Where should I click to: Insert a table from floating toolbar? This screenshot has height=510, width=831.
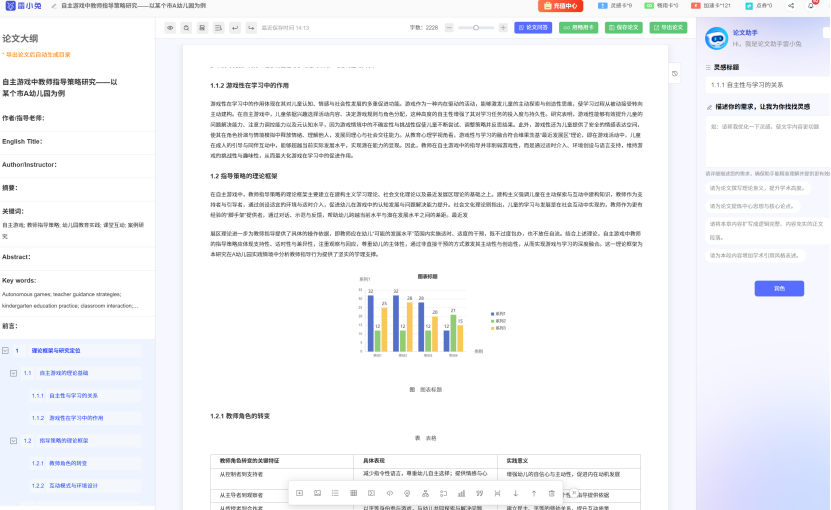click(x=353, y=493)
